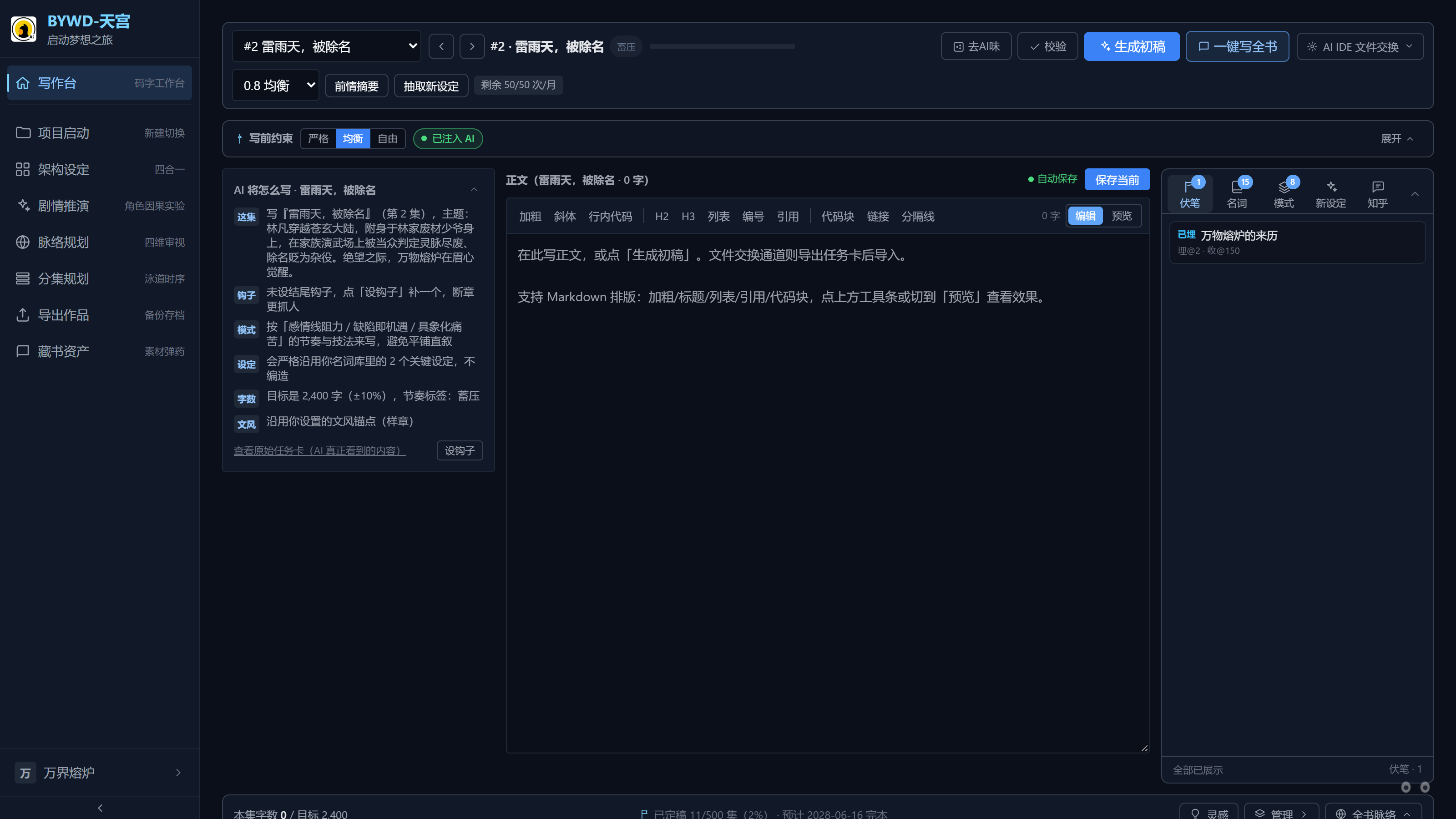Image resolution: width=1456 pixels, height=819 pixels.
Task: Open the 知乎 chat icon tab
Action: (x=1377, y=194)
